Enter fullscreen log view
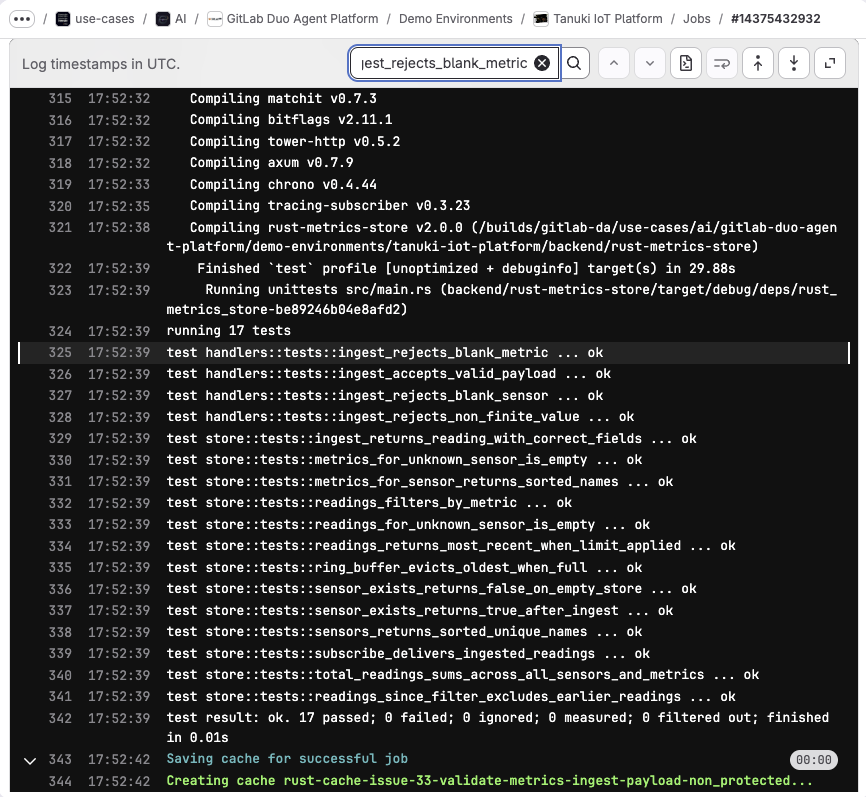 830,64
